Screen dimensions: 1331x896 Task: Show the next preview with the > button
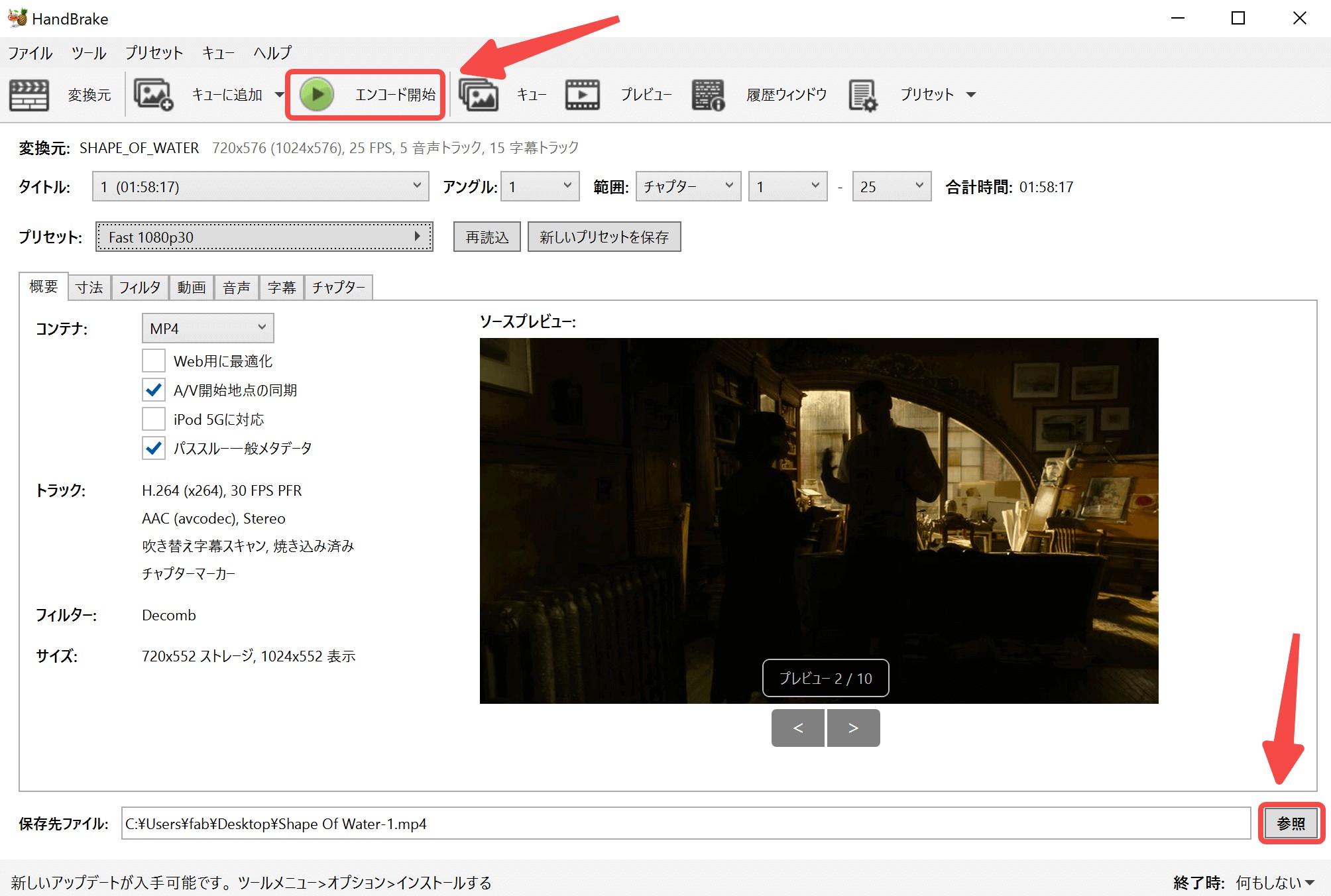click(854, 728)
